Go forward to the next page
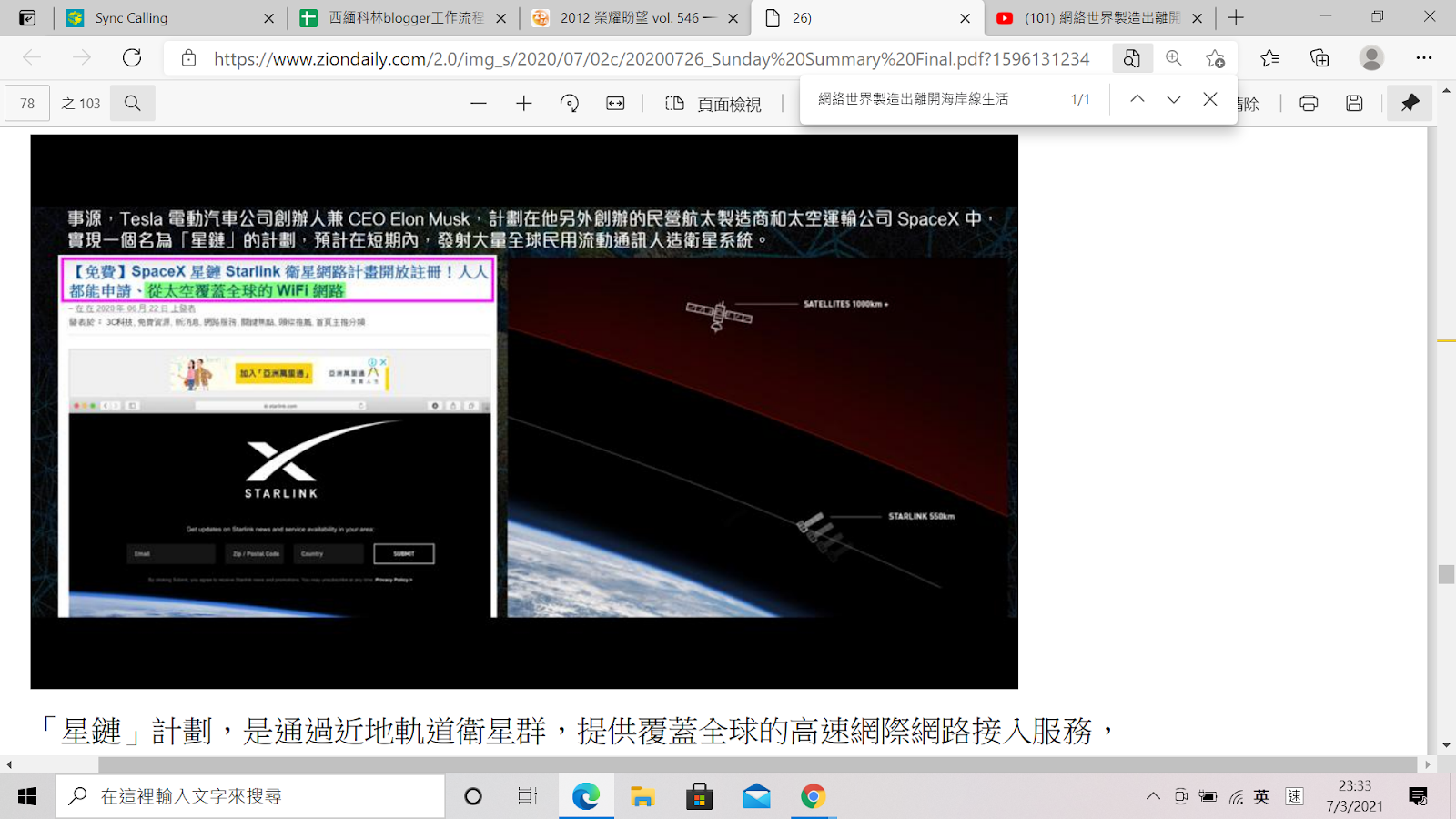The image size is (1456, 819). [82, 58]
